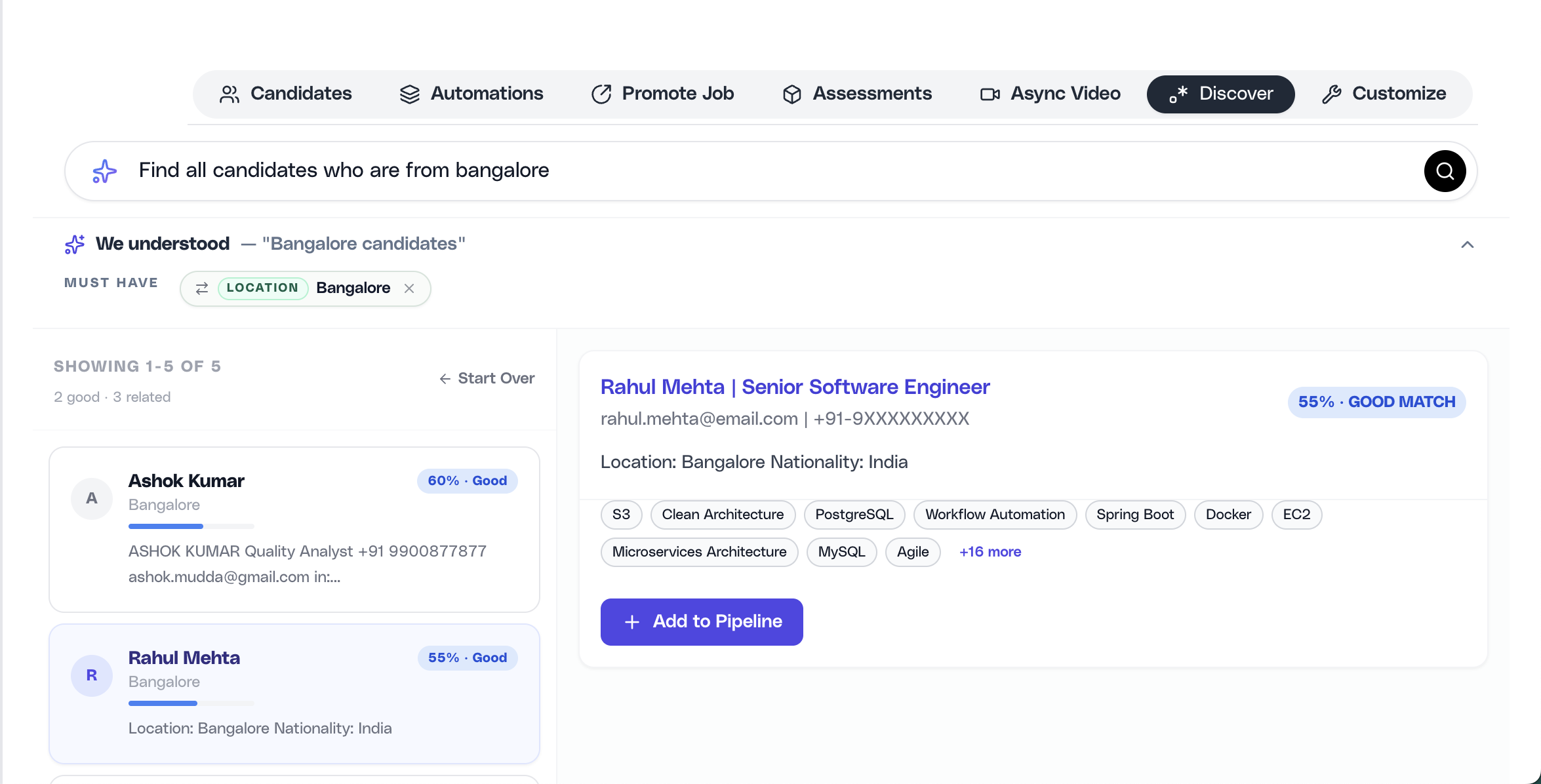Image resolution: width=1541 pixels, height=784 pixels.
Task: Select the Automations stack icon
Action: click(x=410, y=94)
